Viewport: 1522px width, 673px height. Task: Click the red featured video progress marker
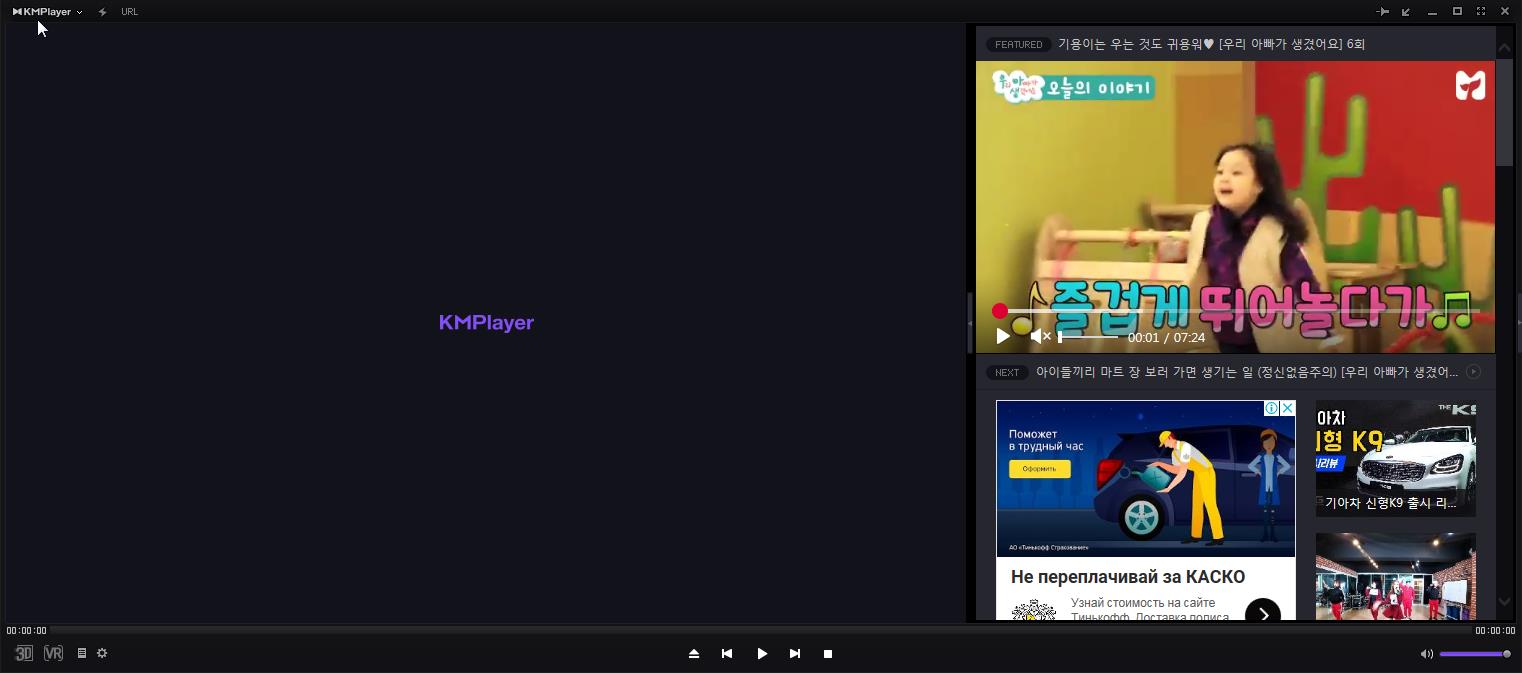coord(999,311)
